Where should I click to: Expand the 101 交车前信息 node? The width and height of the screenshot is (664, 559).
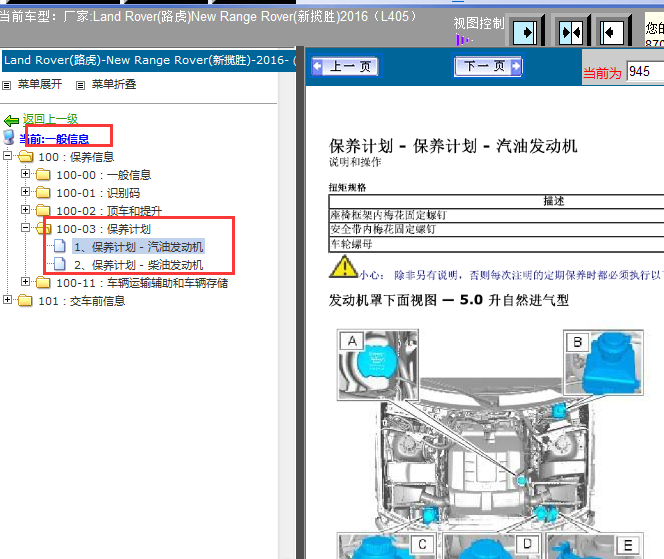click(7, 300)
